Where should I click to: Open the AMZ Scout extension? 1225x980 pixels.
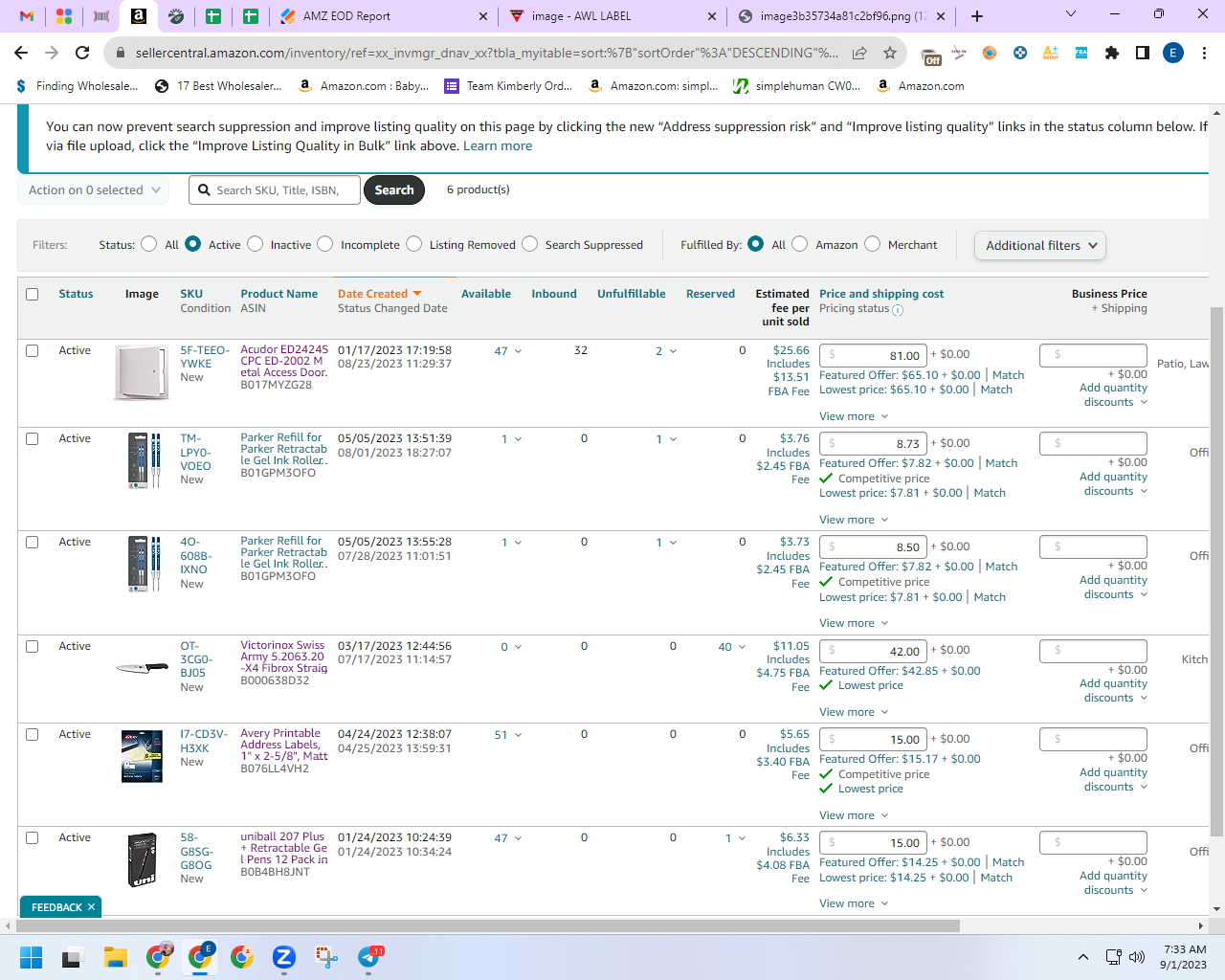[x=1051, y=53]
